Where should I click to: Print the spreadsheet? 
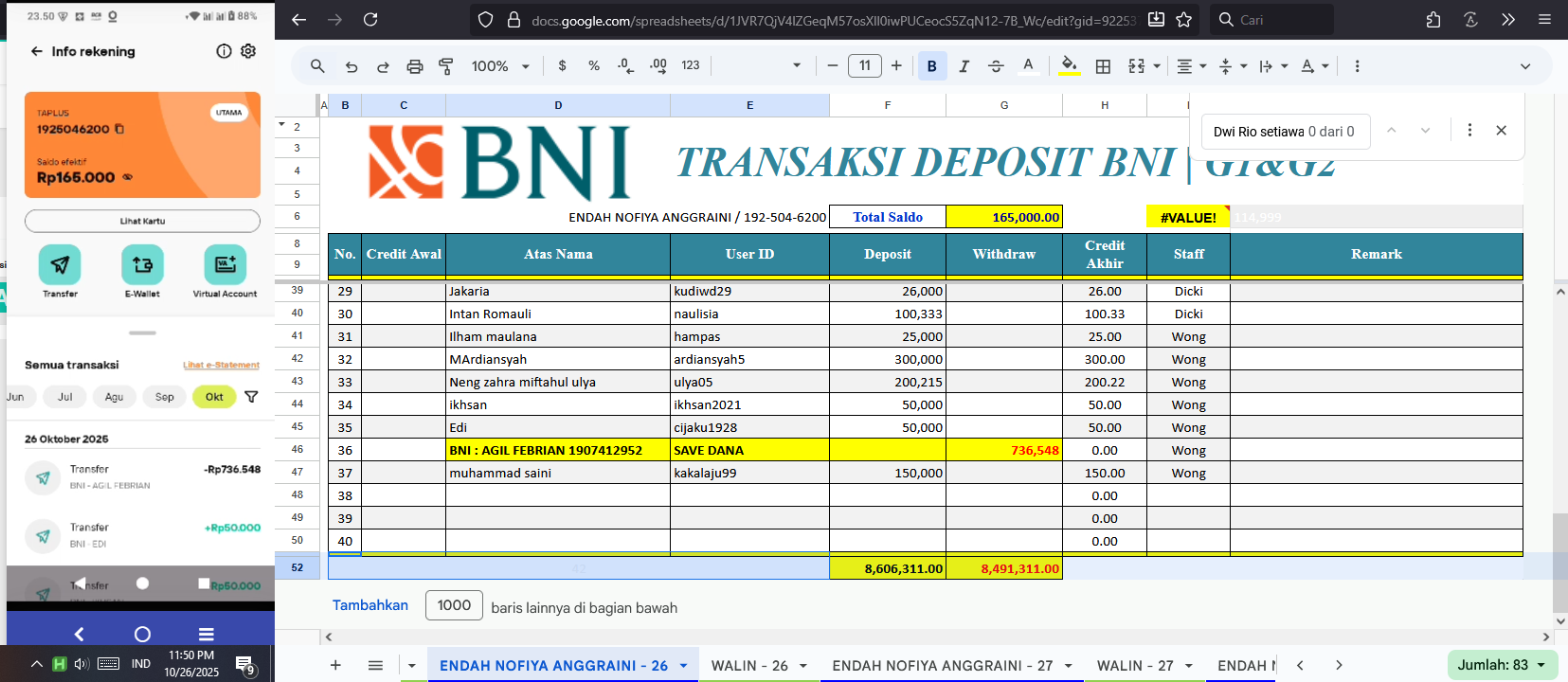pos(415,66)
